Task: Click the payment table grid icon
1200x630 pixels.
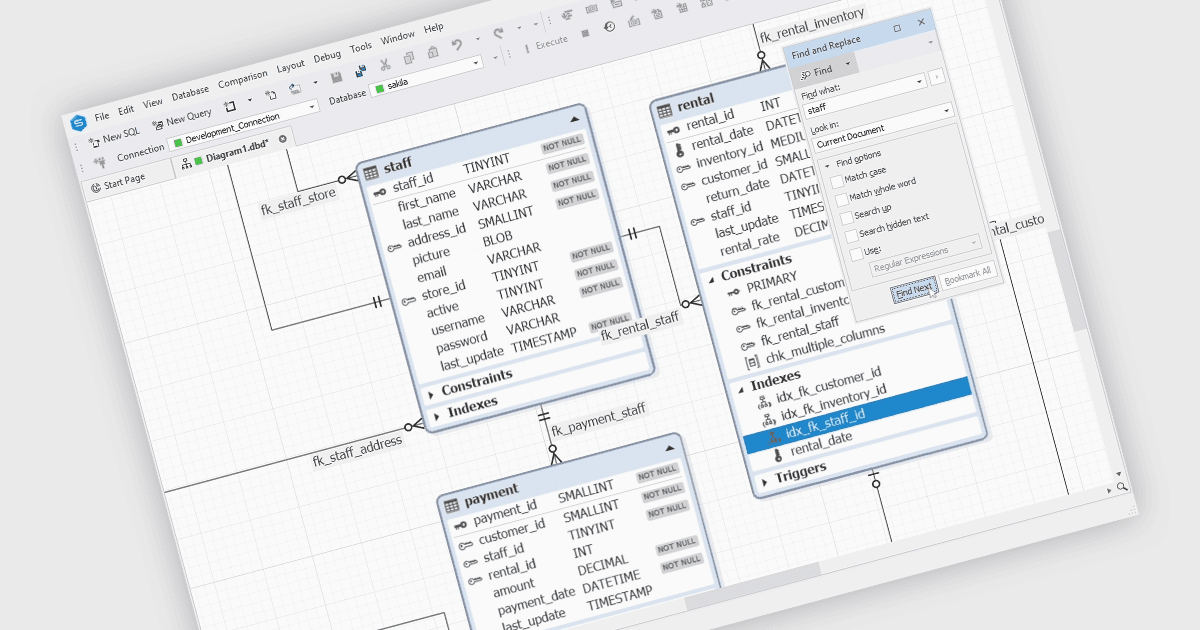Action: (451, 504)
